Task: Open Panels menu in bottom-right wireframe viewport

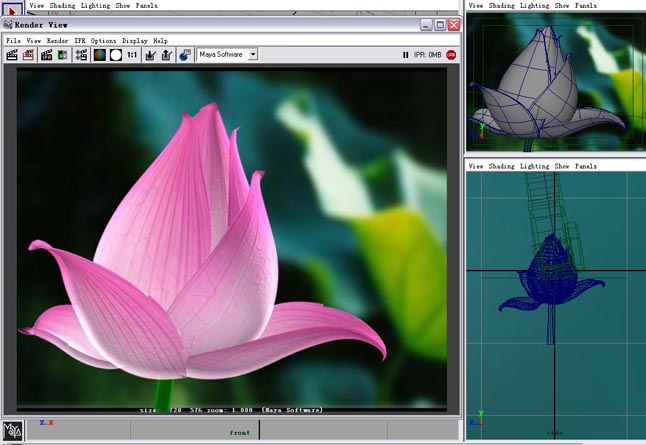Action: click(x=586, y=166)
